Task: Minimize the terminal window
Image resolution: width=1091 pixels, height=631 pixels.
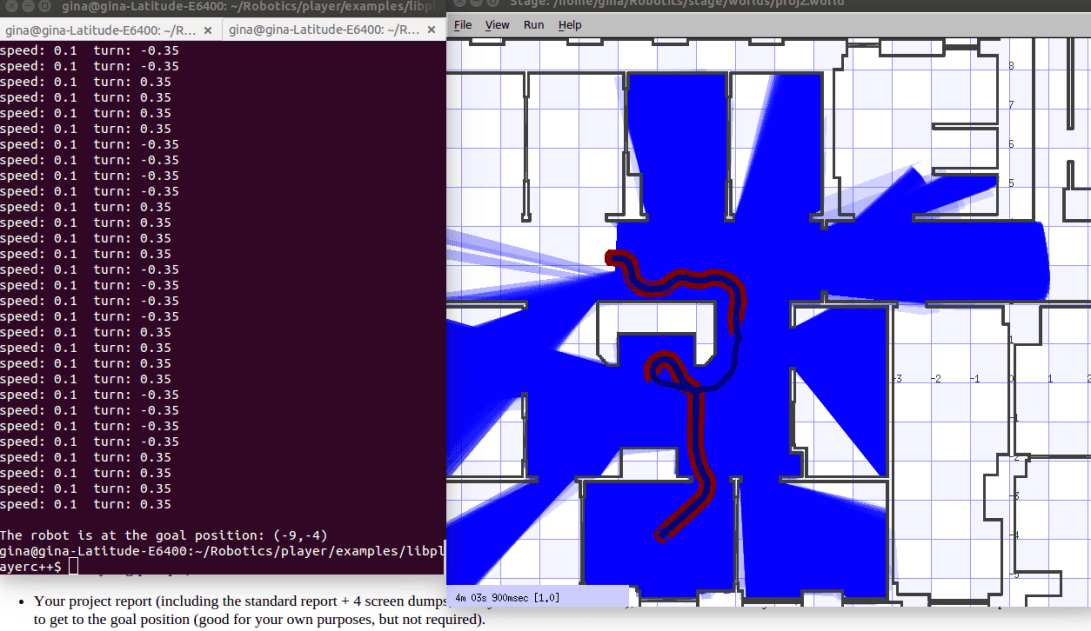Action: (x=27, y=7)
